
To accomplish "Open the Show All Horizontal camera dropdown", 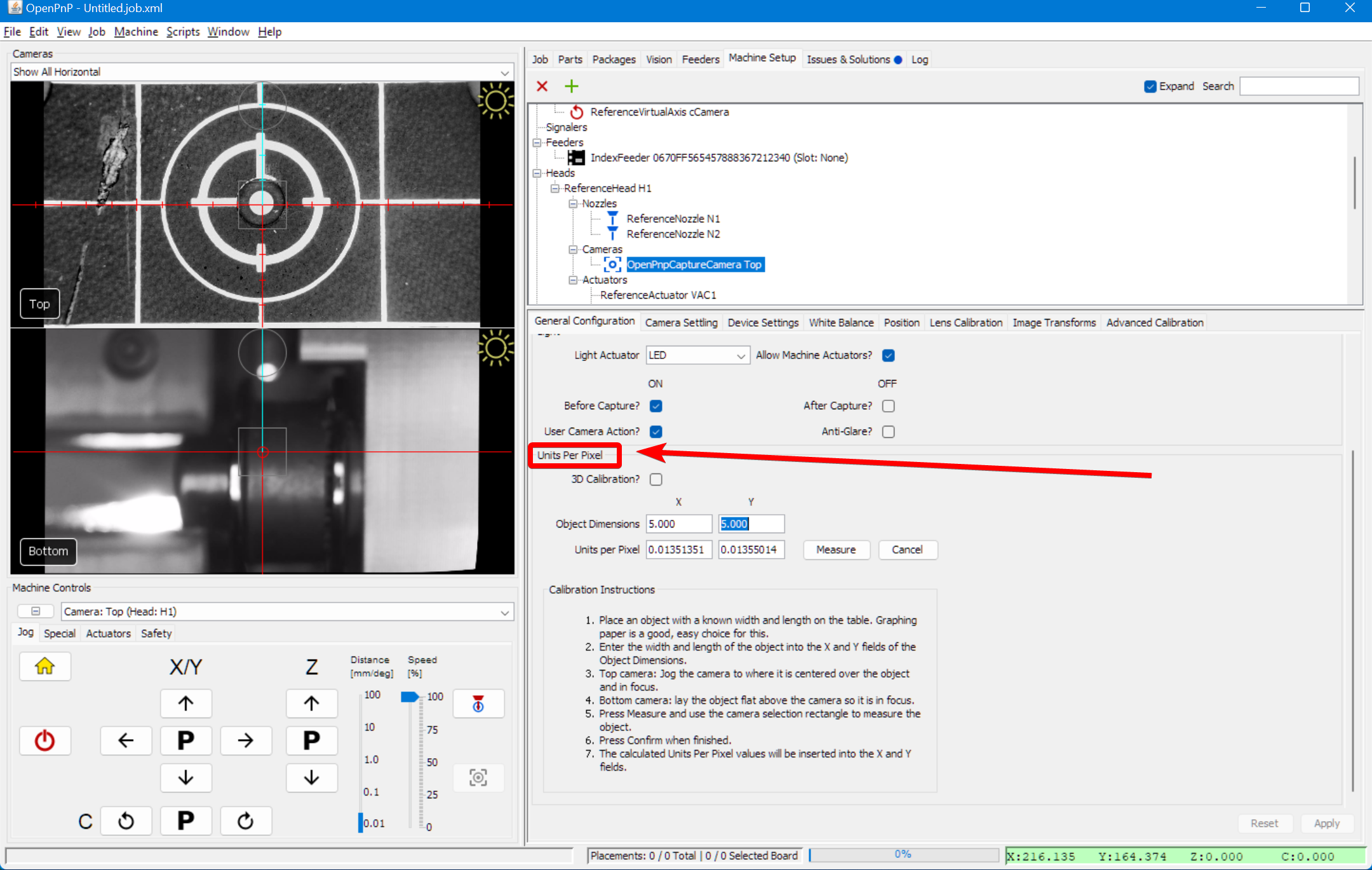I will [x=504, y=71].
